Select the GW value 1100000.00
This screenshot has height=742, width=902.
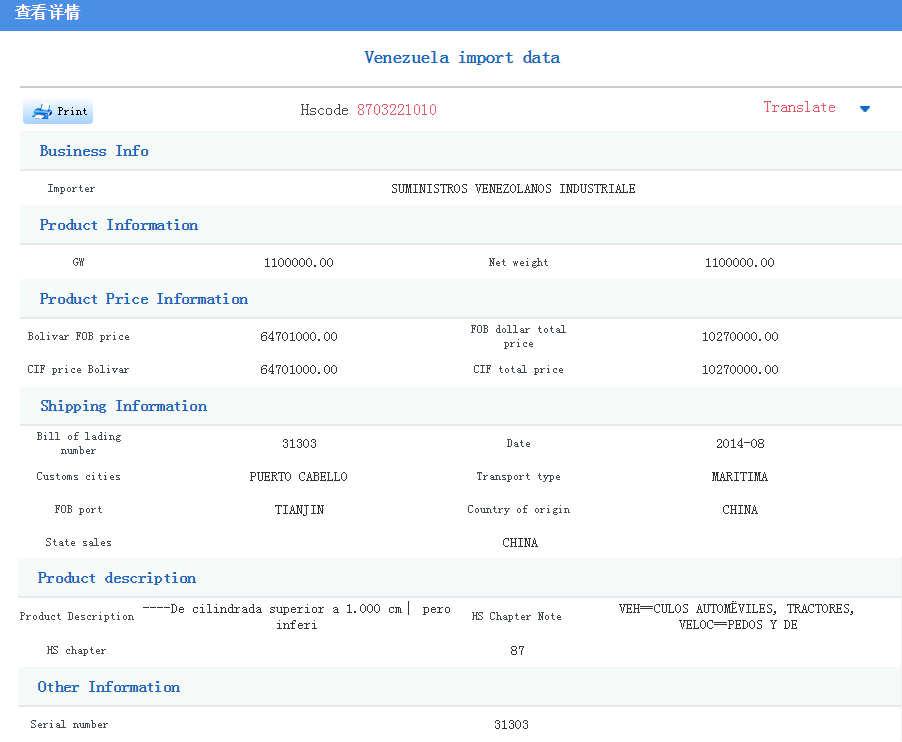tap(299, 263)
